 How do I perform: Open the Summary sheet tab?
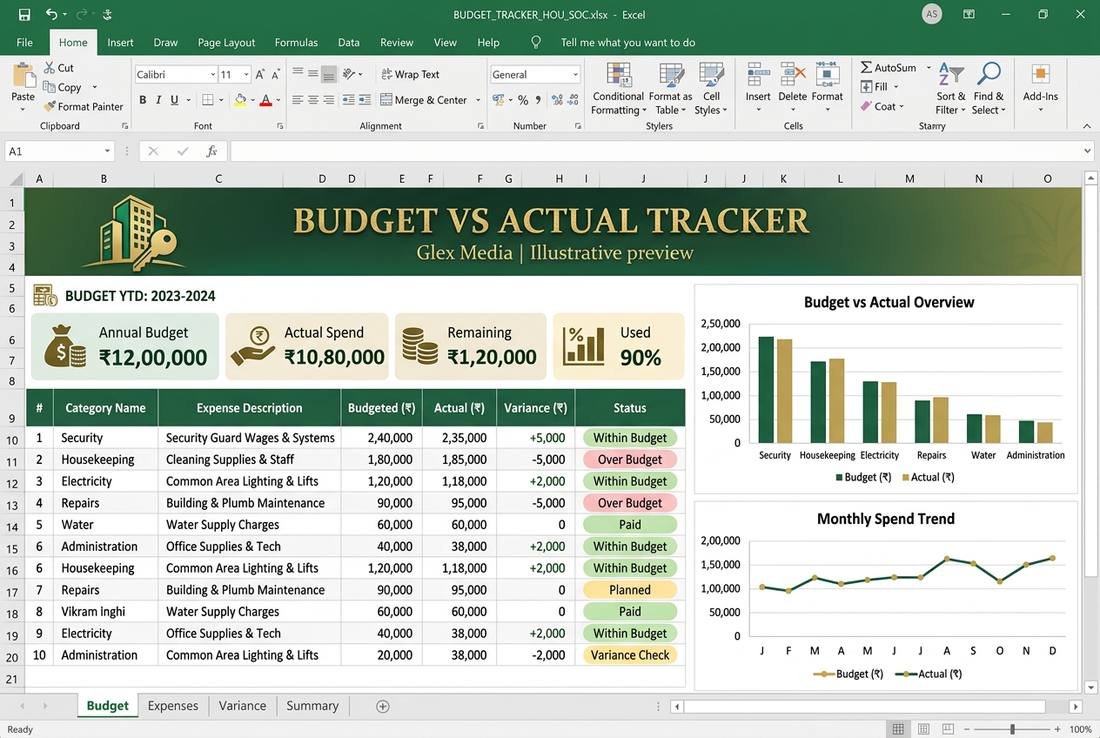pos(312,706)
